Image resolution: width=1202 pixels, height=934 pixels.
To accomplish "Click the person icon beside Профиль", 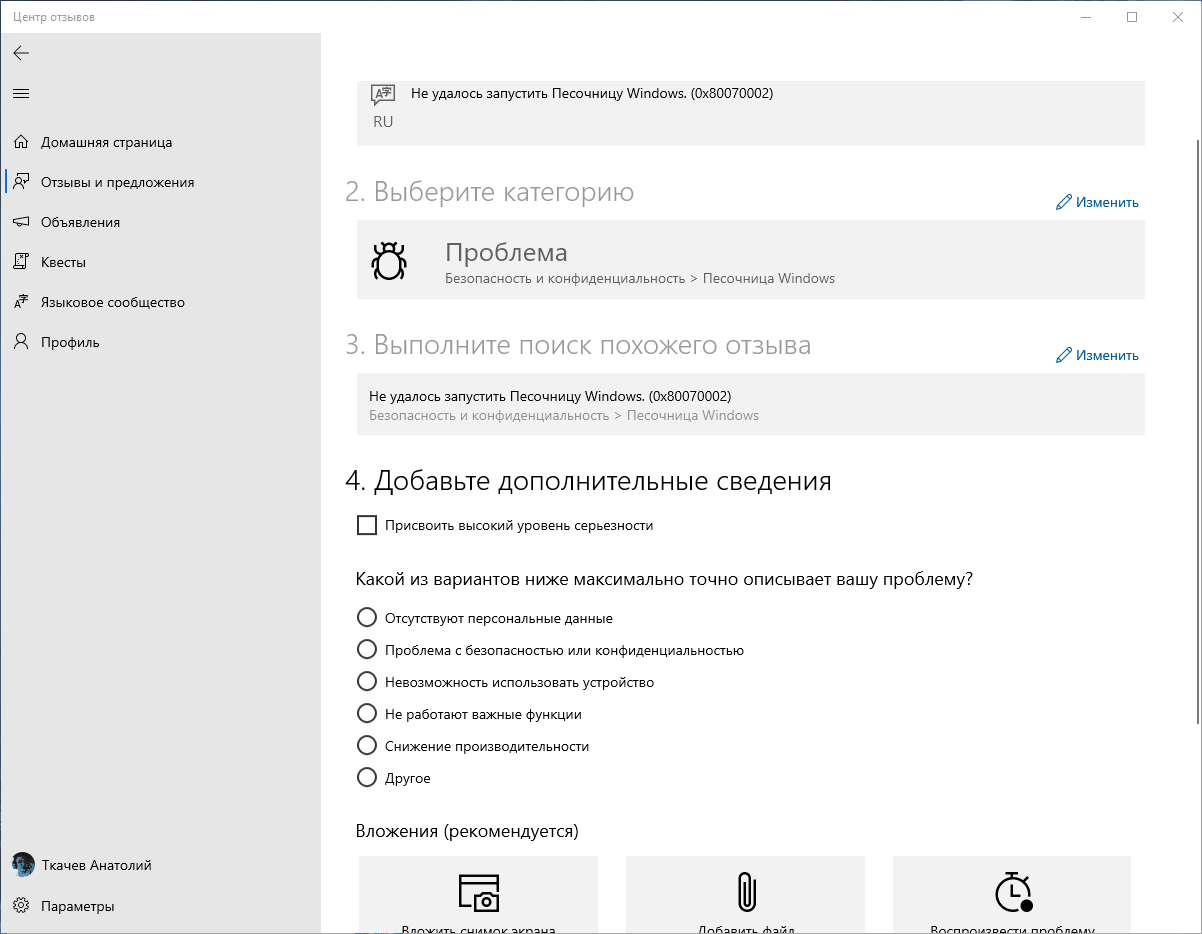I will 21,342.
